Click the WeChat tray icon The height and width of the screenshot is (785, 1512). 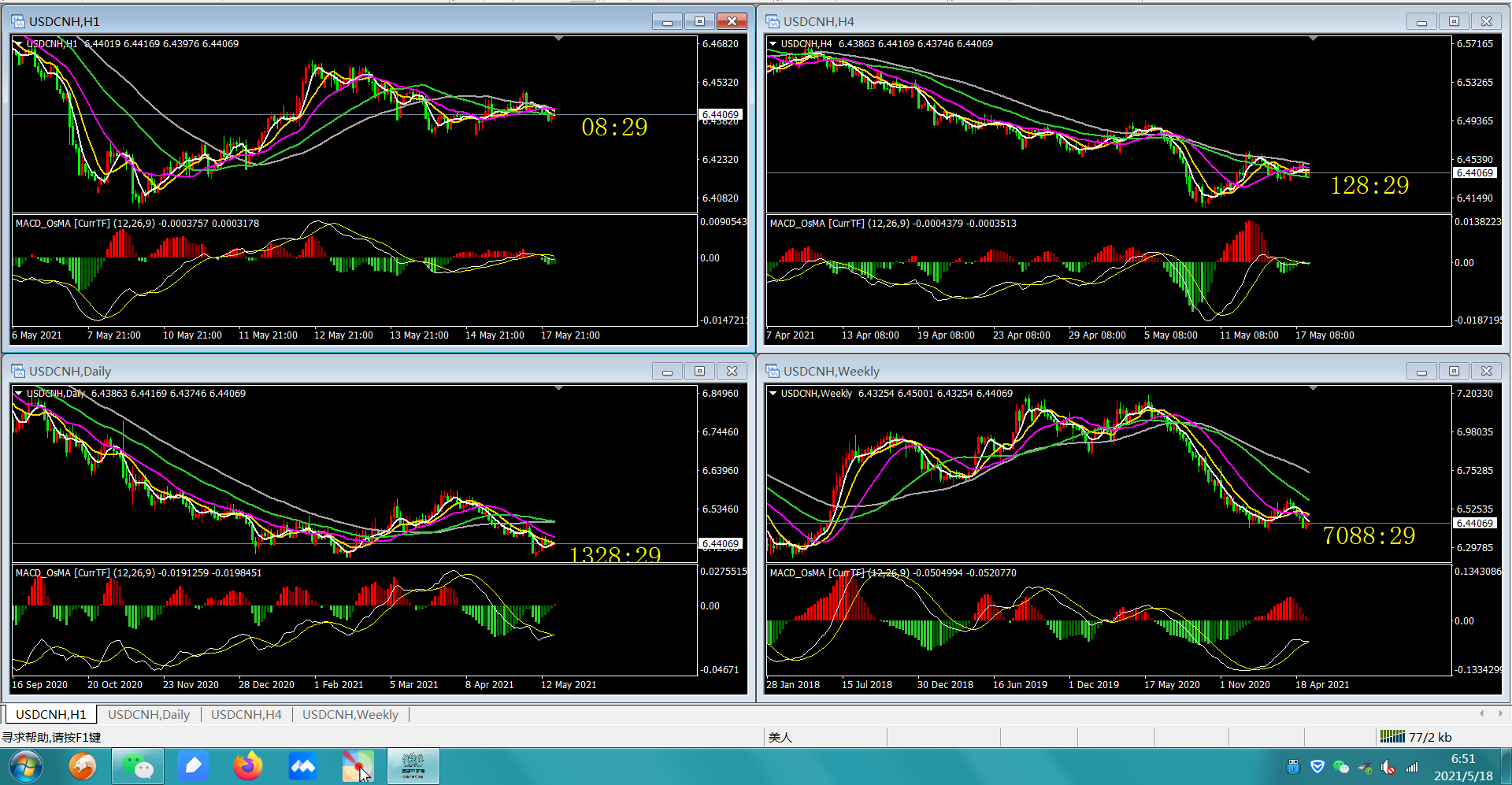(x=1341, y=767)
